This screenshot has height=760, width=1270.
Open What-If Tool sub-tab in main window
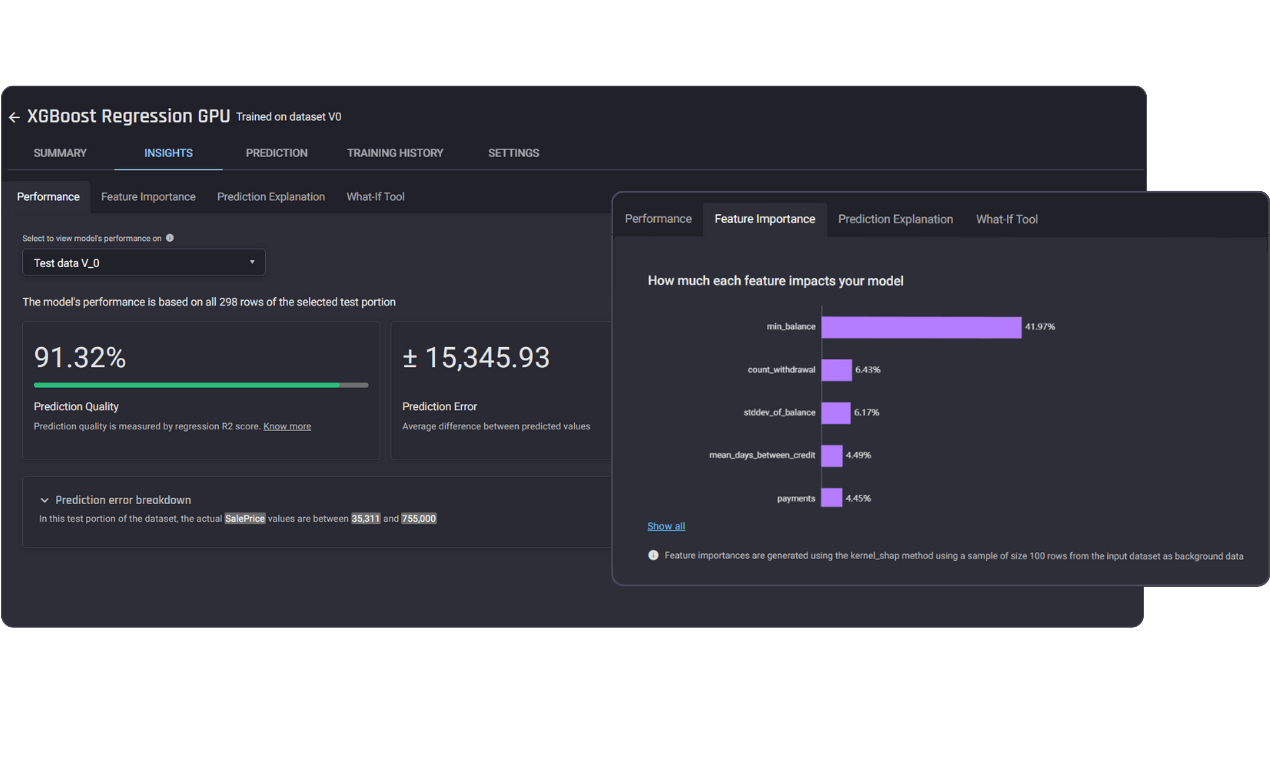375,197
